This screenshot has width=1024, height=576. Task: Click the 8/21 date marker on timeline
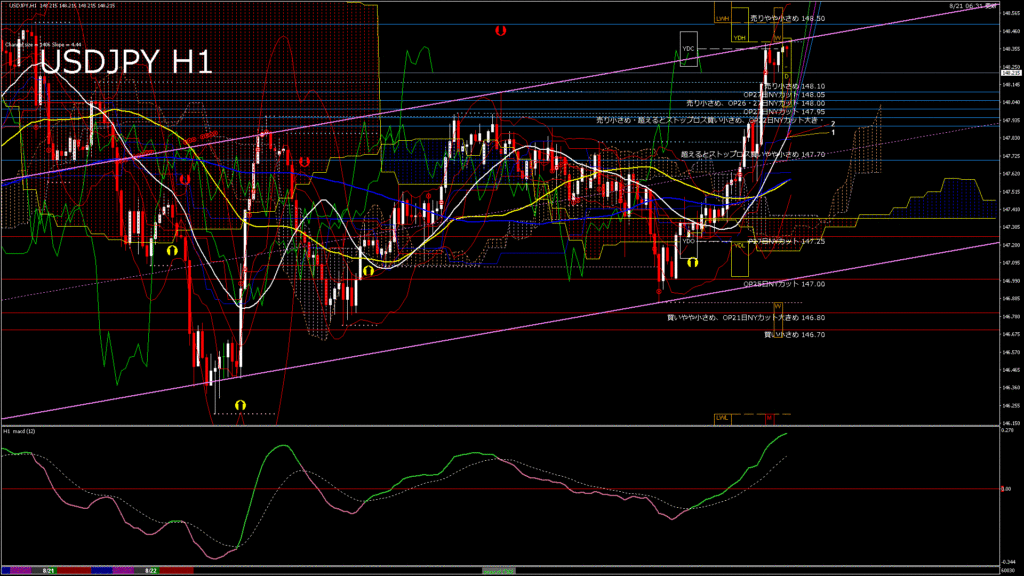point(48,570)
